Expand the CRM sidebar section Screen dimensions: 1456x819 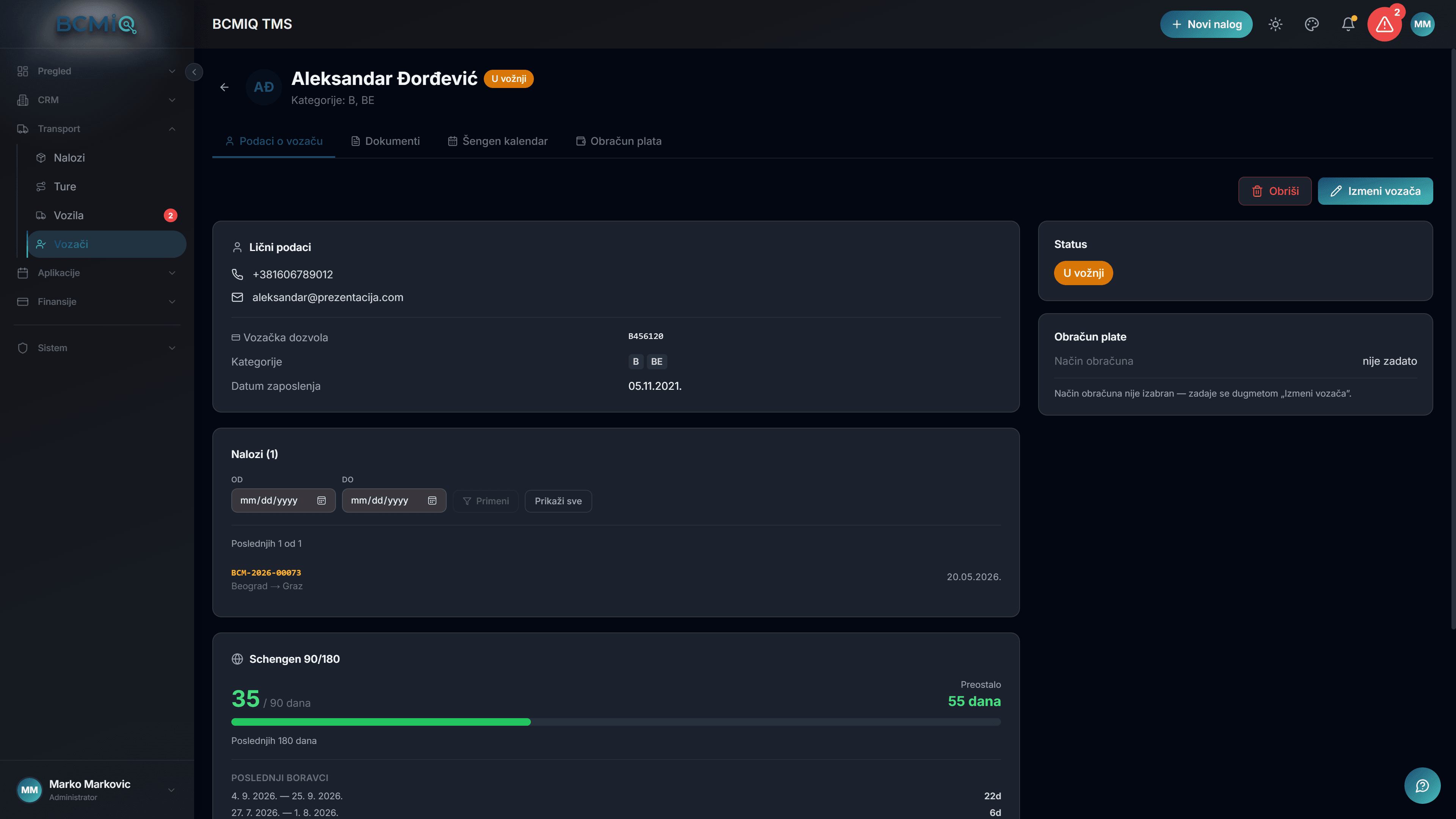click(x=97, y=100)
